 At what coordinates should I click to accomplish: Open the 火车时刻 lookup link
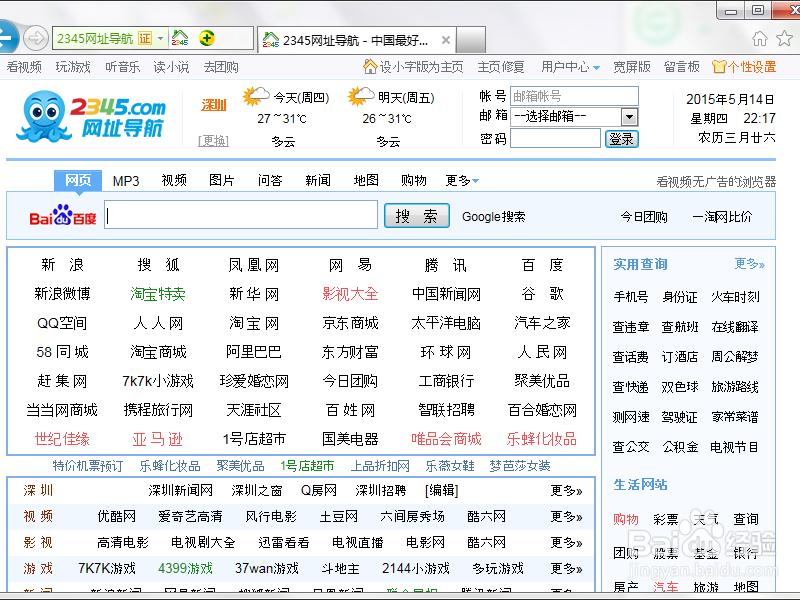point(735,297)
